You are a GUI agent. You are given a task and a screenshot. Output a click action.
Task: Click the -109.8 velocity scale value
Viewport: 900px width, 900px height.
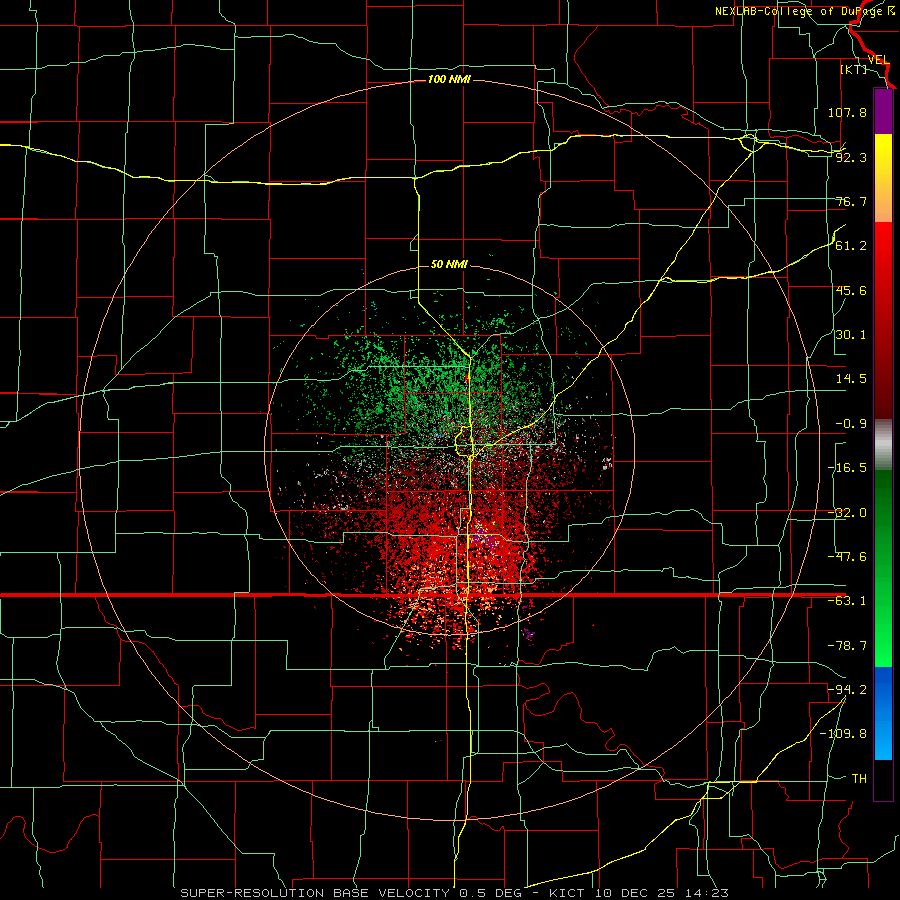pos(844,734)
